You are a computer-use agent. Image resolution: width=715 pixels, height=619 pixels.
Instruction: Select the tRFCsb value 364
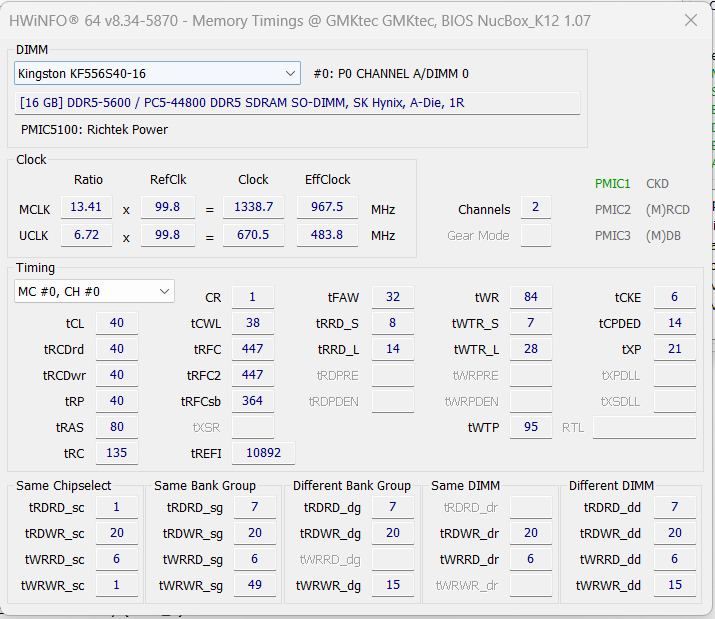[x=253, y=401]
